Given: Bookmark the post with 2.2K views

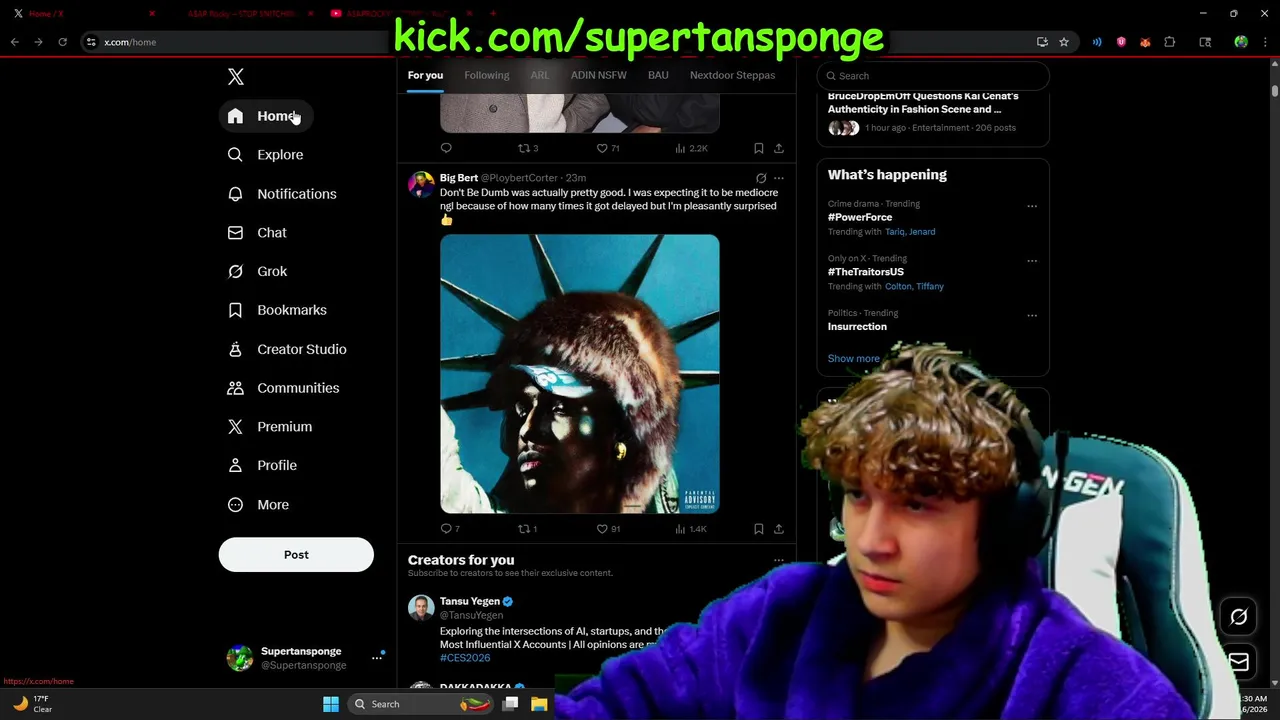Looking at the screenshot, I should click(x=759, y=148).
